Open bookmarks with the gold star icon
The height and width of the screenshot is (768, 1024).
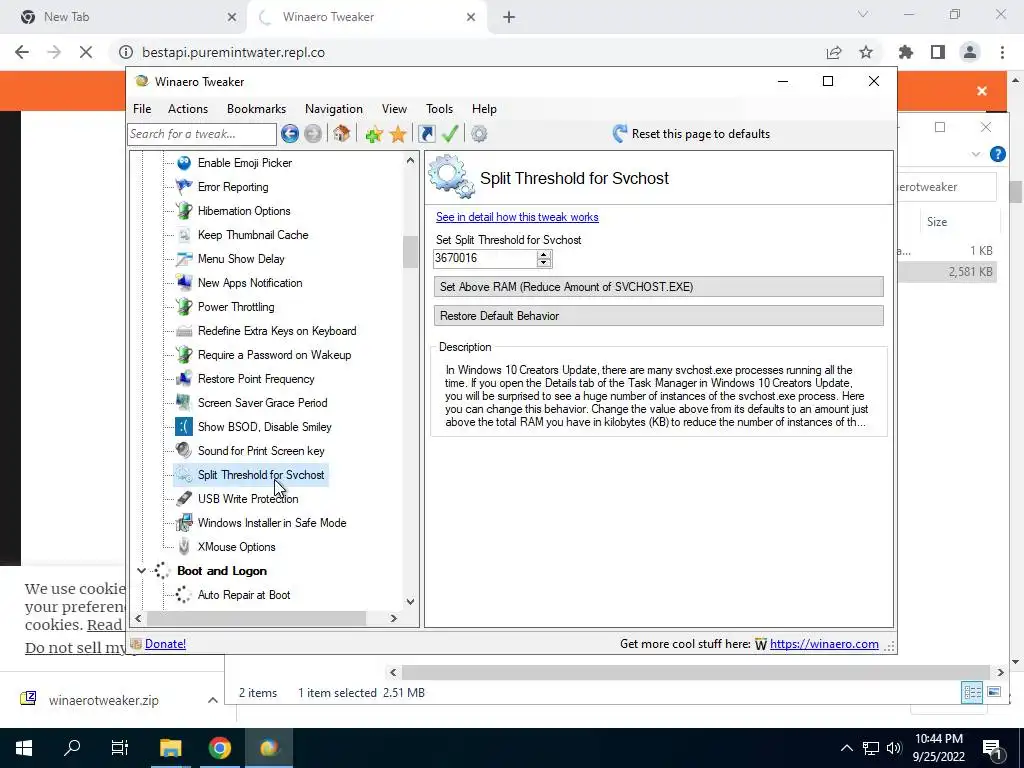[398, 135]
